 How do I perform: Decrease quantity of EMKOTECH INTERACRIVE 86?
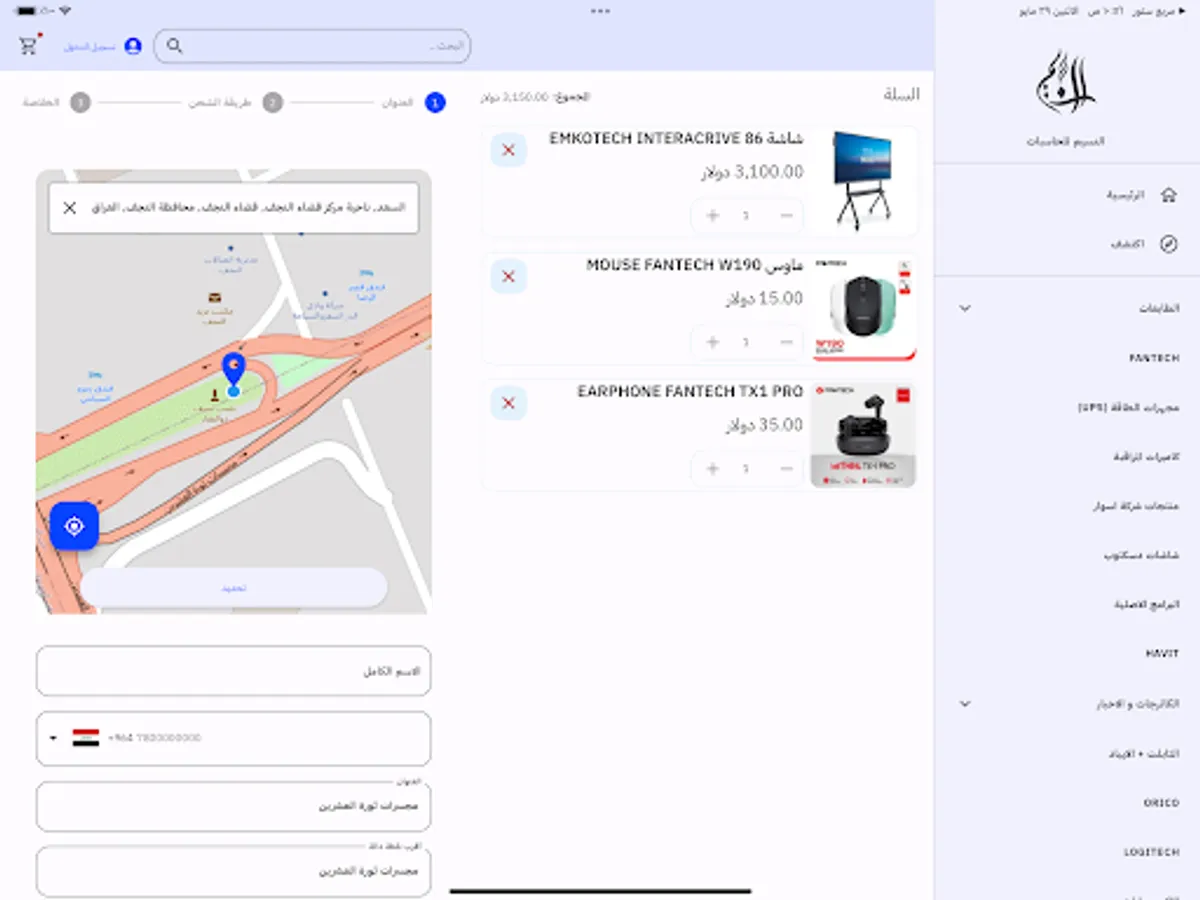[x=787, y=216]
